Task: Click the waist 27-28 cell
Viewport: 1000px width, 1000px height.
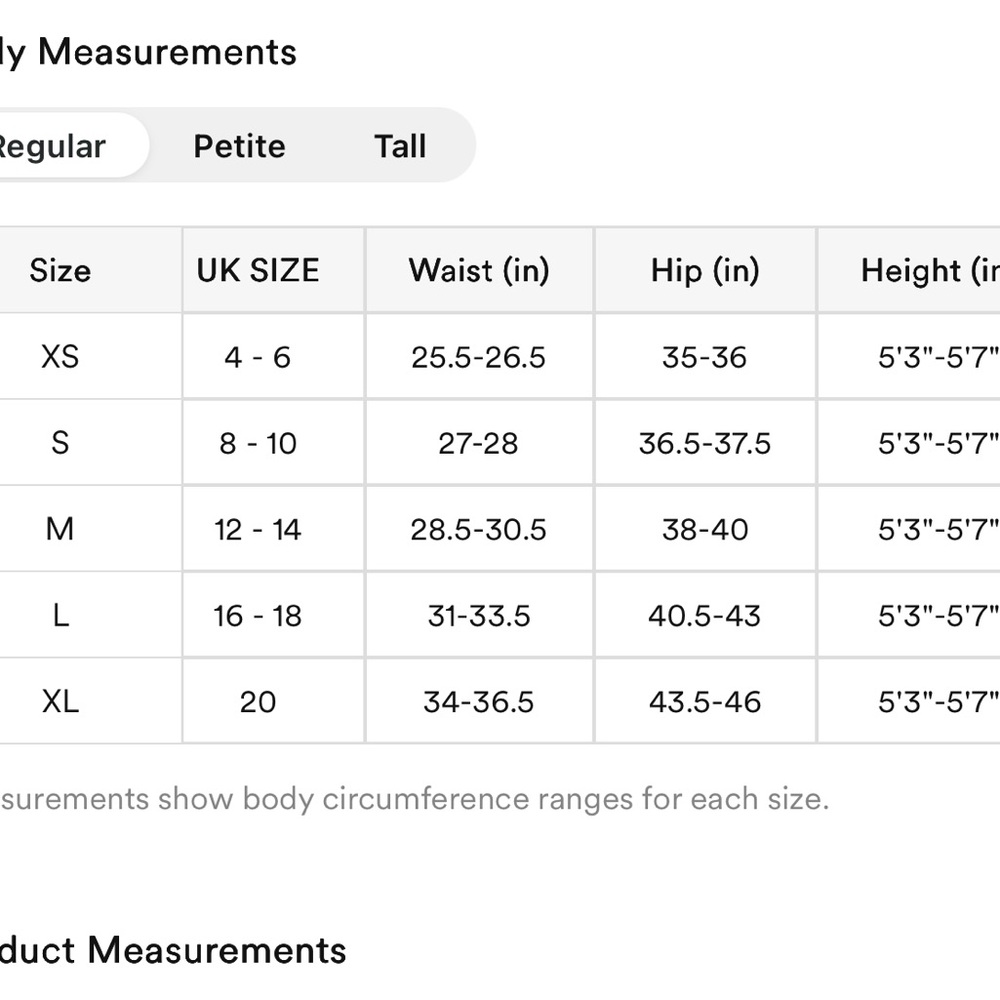Action: [x=479, y=443]
